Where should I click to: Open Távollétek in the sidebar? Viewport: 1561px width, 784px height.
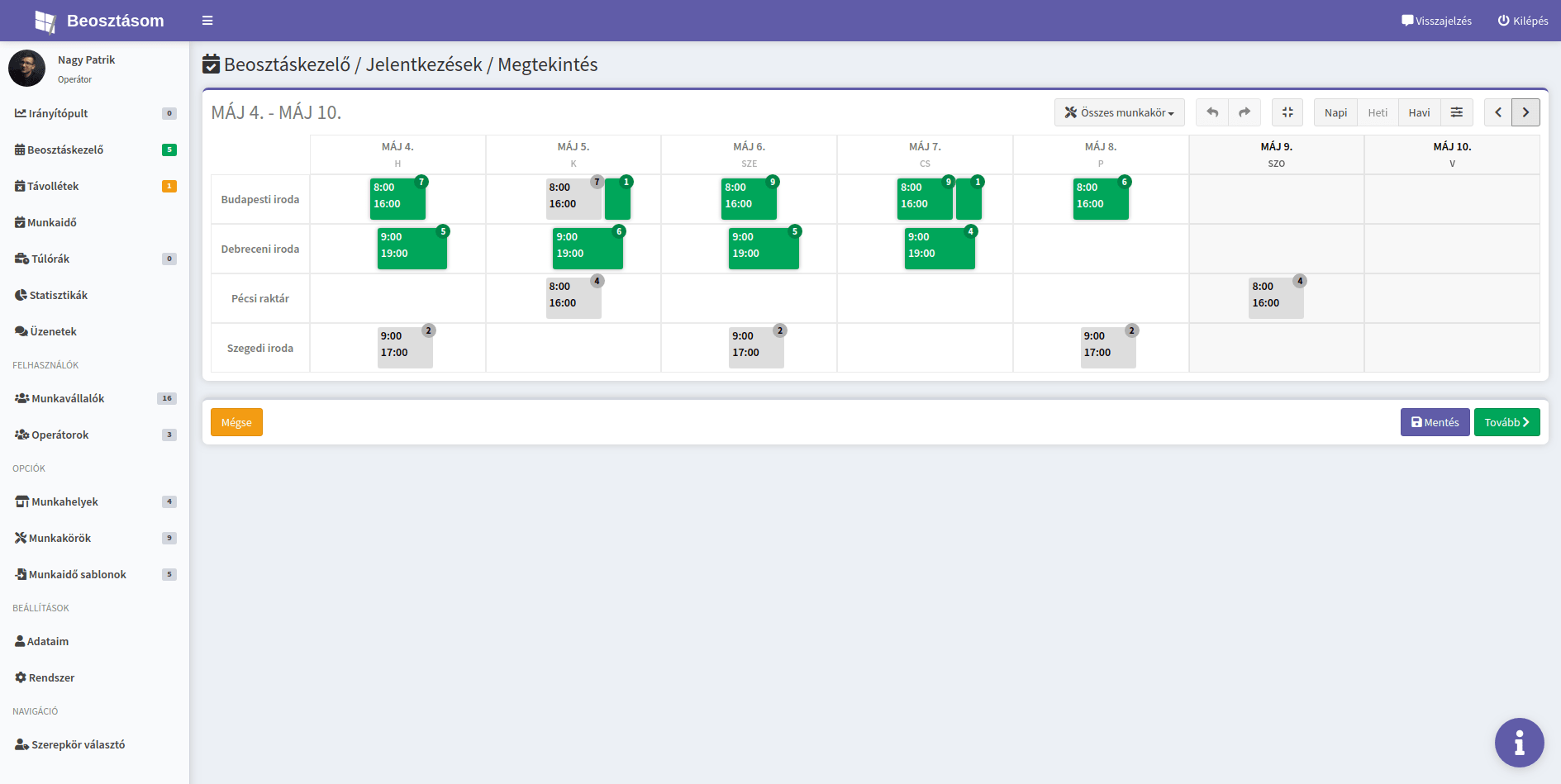[53, 186]
